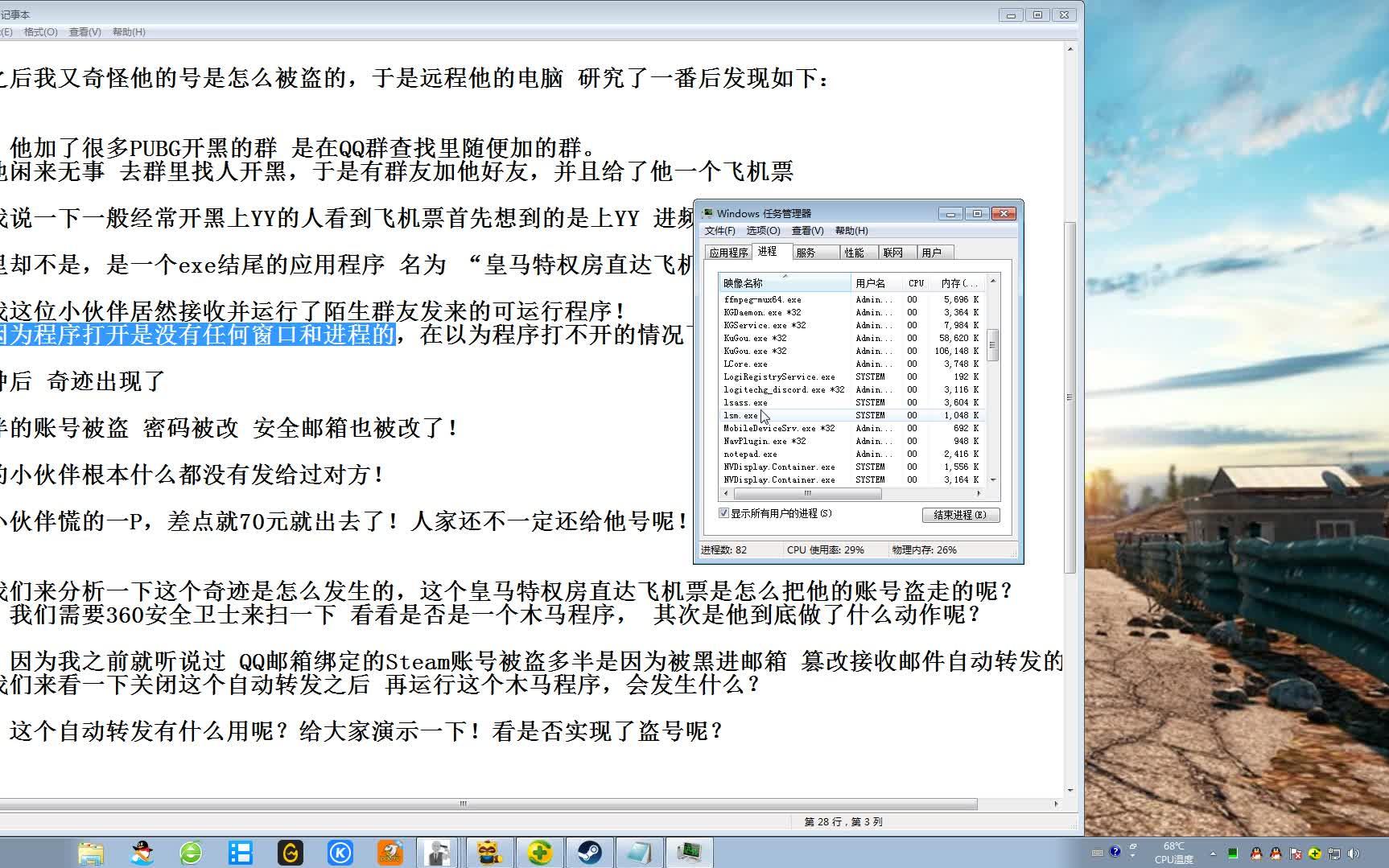The height and width of the screenshot is (868, 1389).
Task: Sort by 映像名称 column header
Action: coord(785,283)
